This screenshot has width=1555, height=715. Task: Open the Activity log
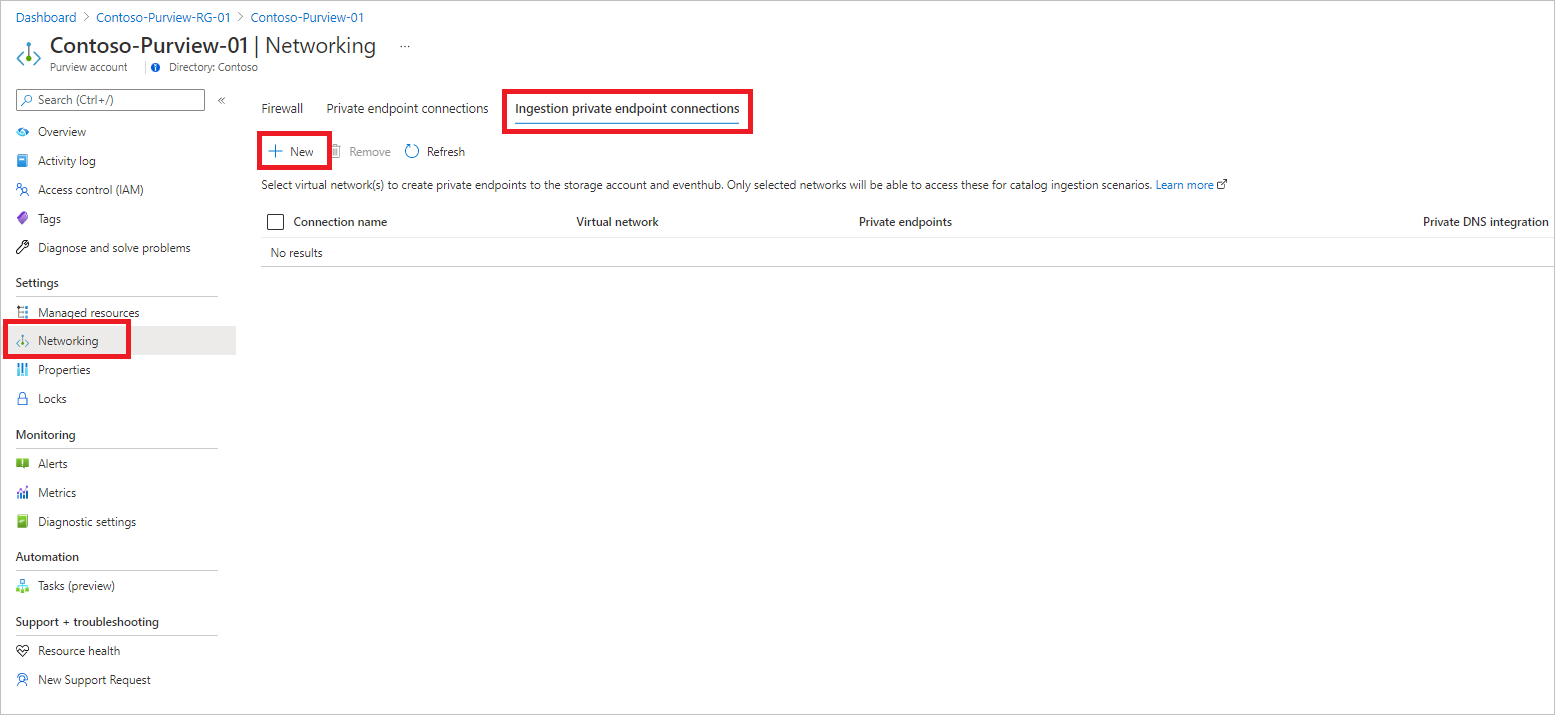pos(67,160)
